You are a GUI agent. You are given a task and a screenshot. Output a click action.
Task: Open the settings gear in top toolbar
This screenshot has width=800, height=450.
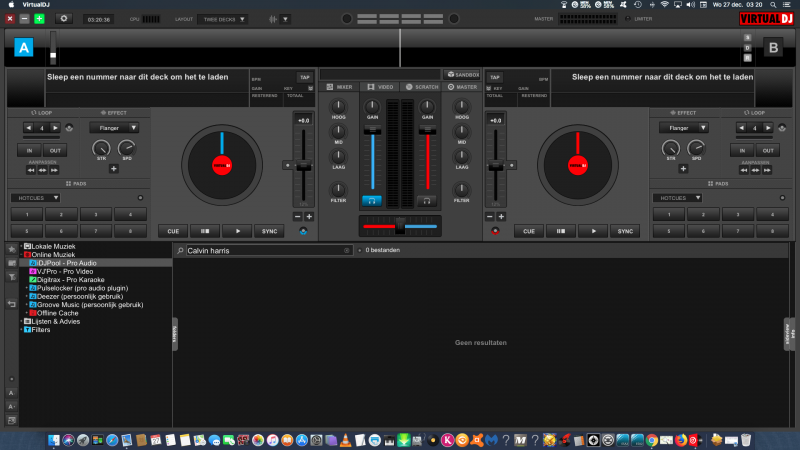pyautogui.click(x=64, y=19)
